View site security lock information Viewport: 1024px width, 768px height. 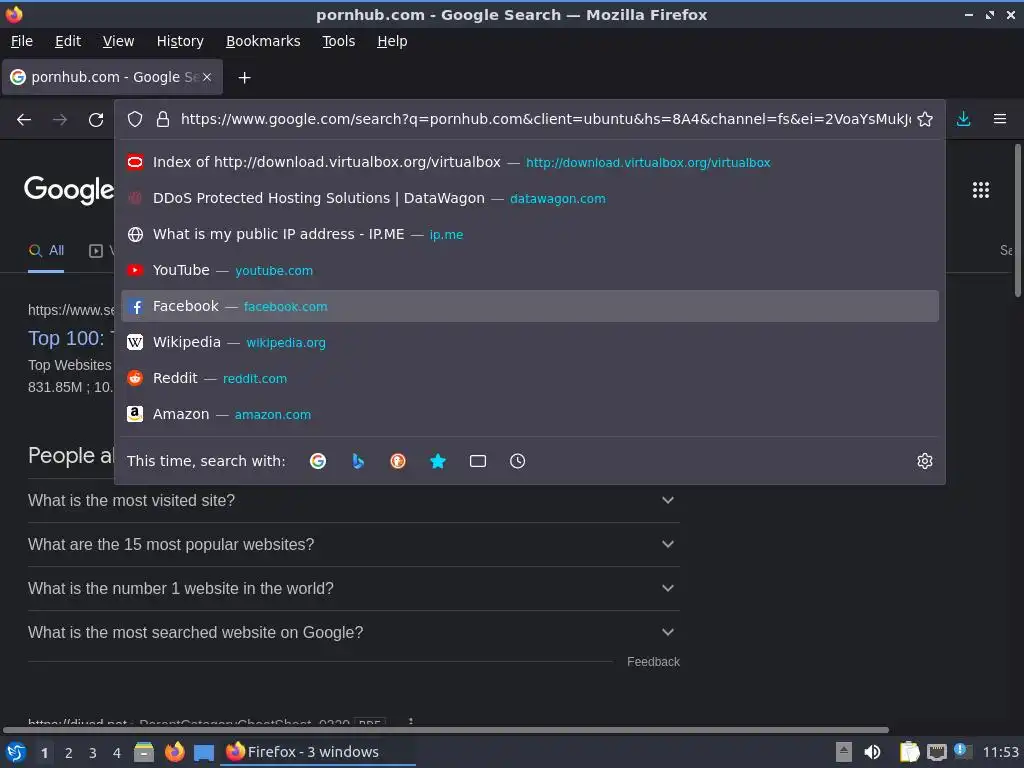163,119
